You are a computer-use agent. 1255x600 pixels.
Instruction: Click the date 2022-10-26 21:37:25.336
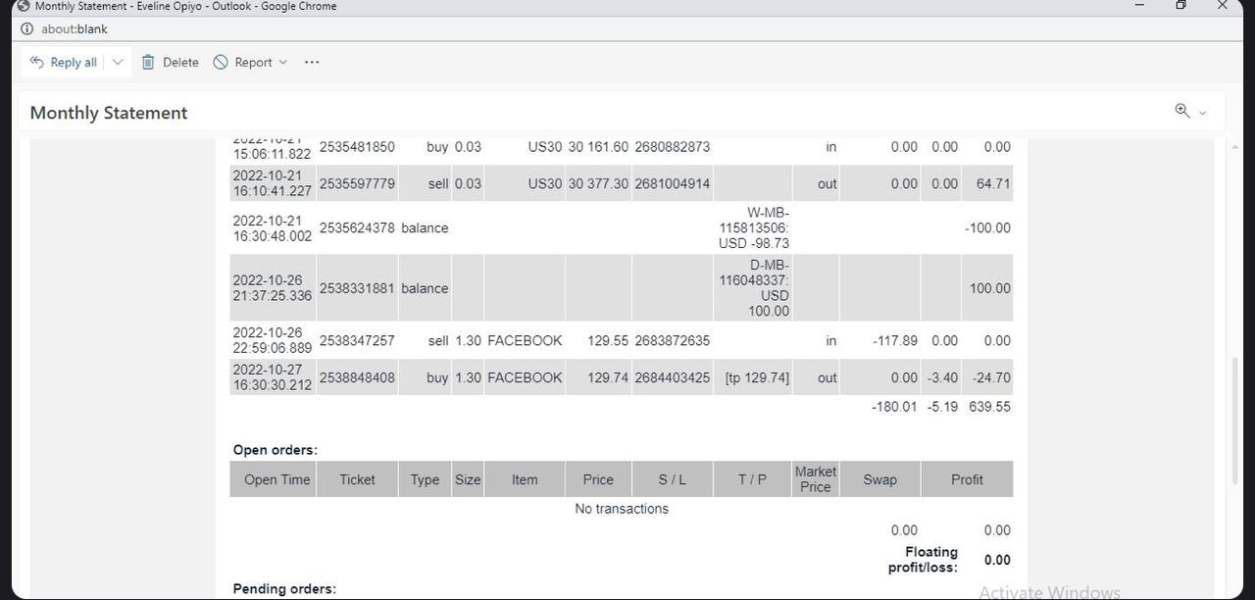click(x=272, y=288)
